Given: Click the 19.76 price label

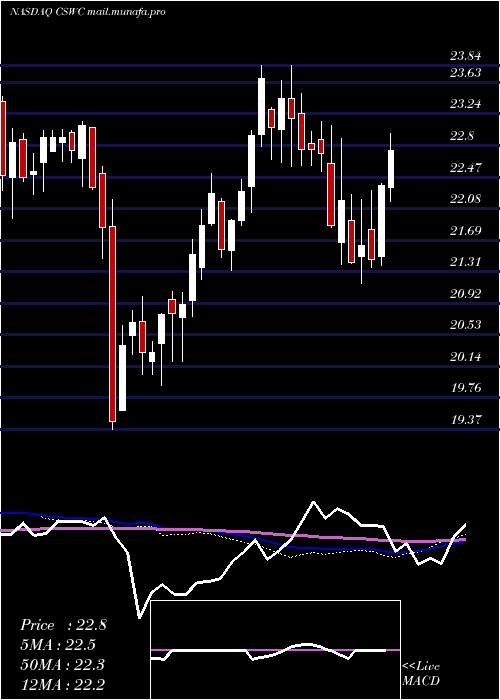Looking at the screenshot, I should point(466,388).
